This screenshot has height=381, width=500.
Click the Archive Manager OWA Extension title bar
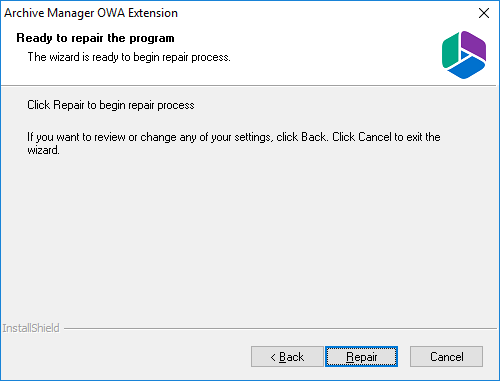[233, 13]
